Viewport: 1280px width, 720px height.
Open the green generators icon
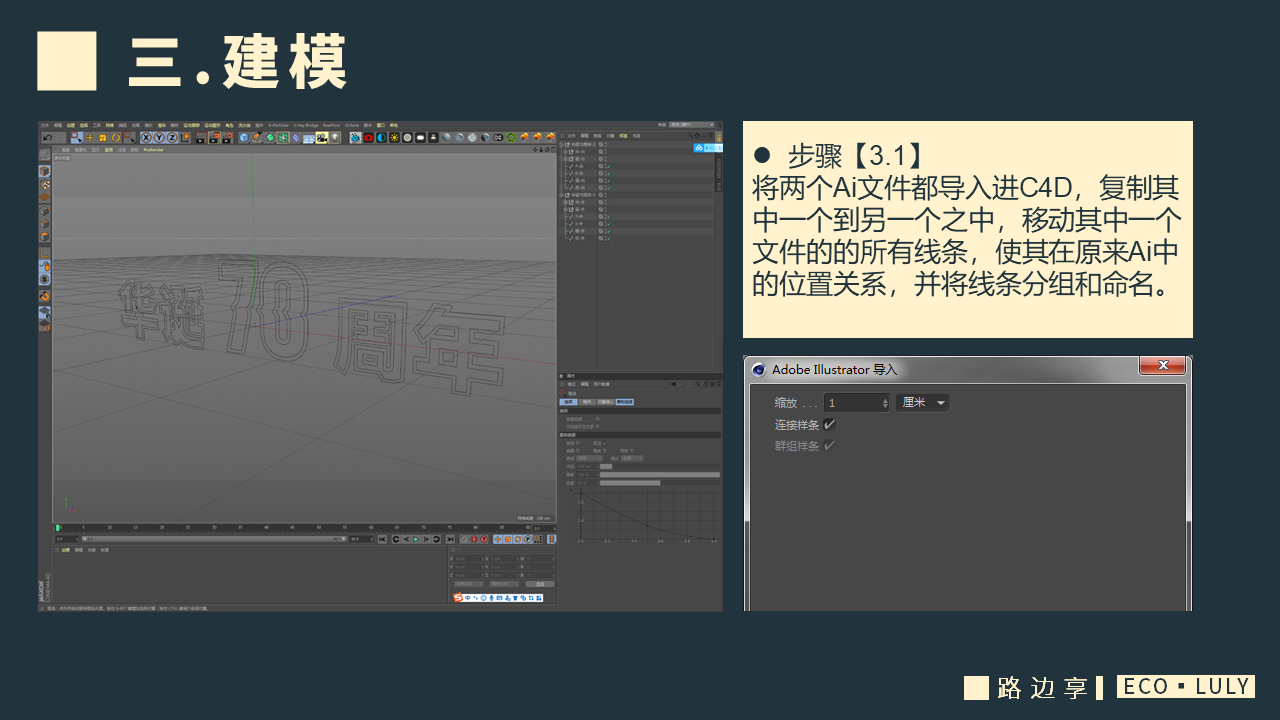270,138
